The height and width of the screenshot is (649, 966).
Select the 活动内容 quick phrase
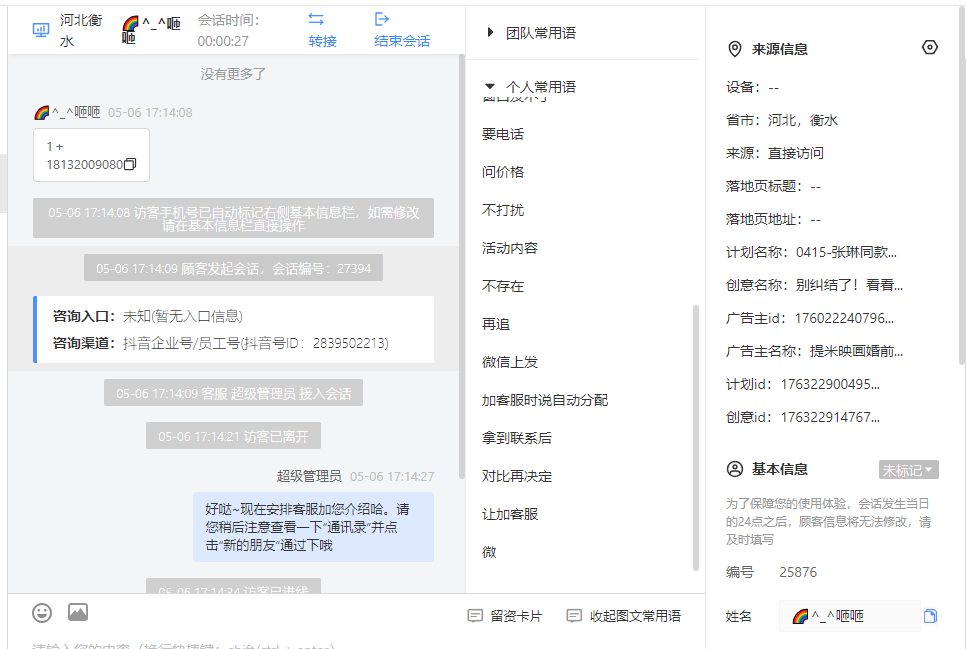coord(510,248)
